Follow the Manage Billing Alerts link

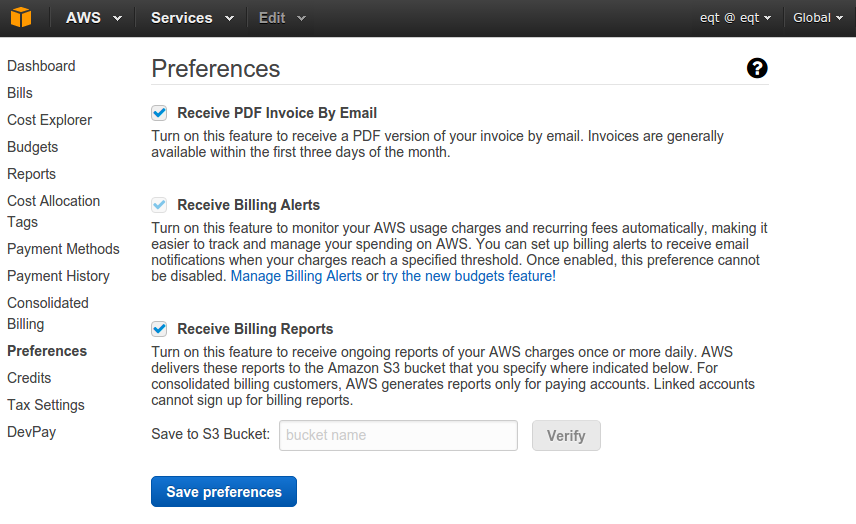pyautogui.click(x=296, y=276)
